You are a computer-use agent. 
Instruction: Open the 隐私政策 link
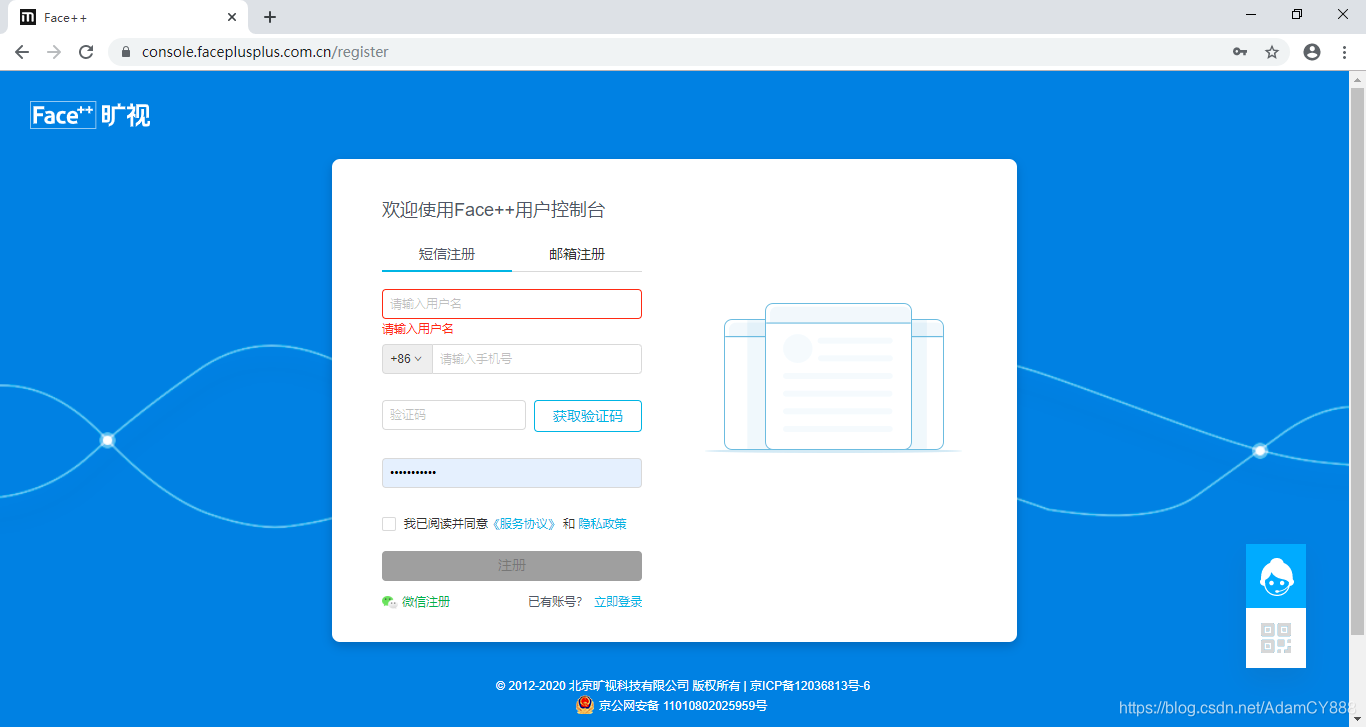click(603, 524)
